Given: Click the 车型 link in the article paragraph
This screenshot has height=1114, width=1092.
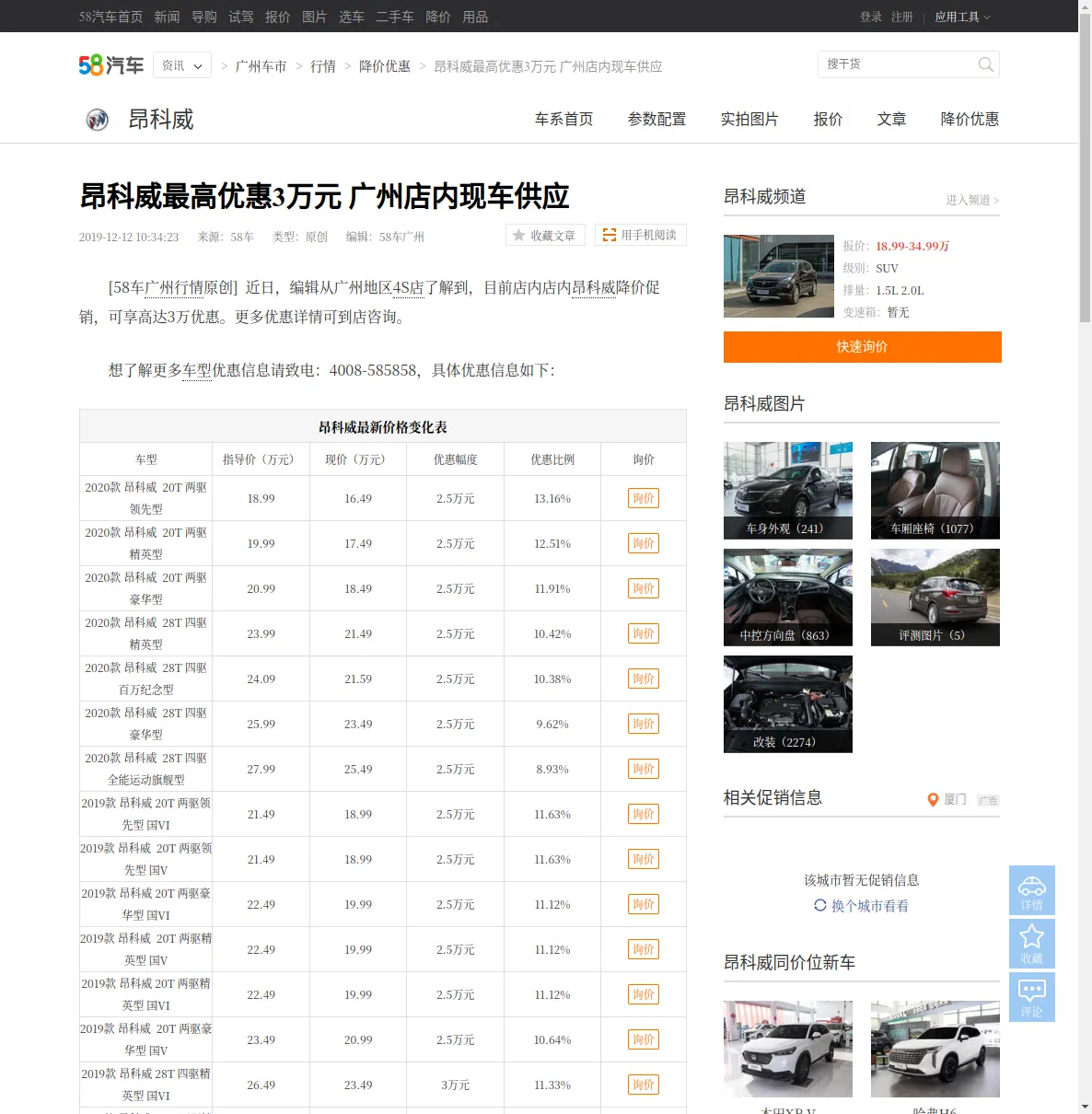Looking at the screenshot, I should (197, 370).
